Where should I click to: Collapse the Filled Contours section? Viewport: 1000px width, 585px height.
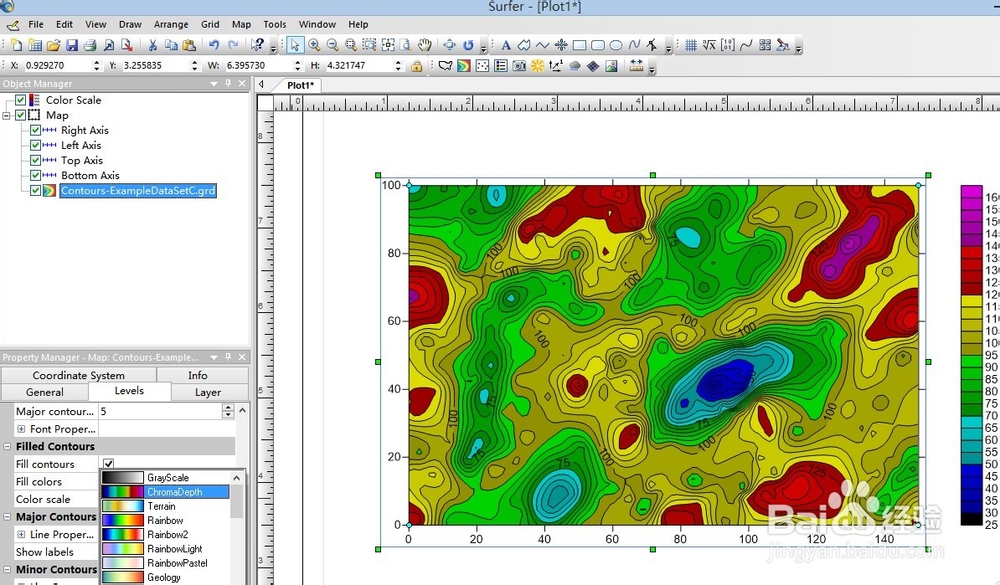click(7, 447)
